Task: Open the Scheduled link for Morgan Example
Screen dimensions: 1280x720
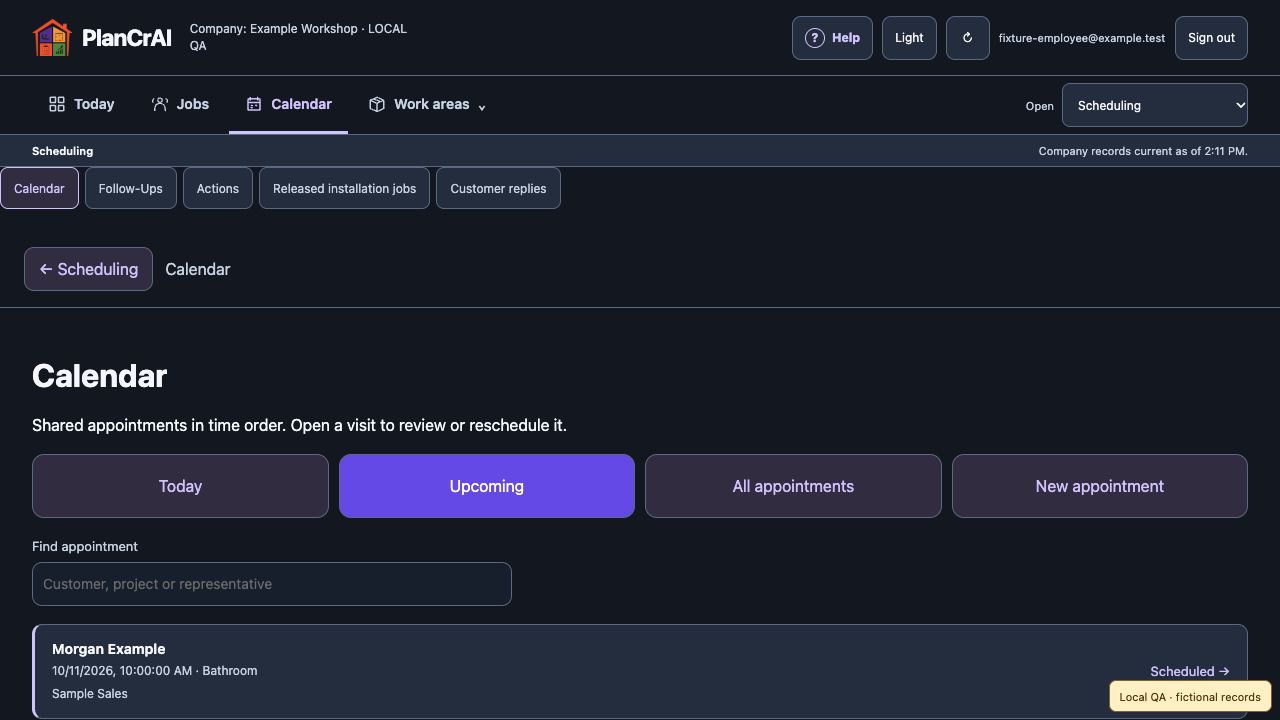Action: tap(1190, 672)
